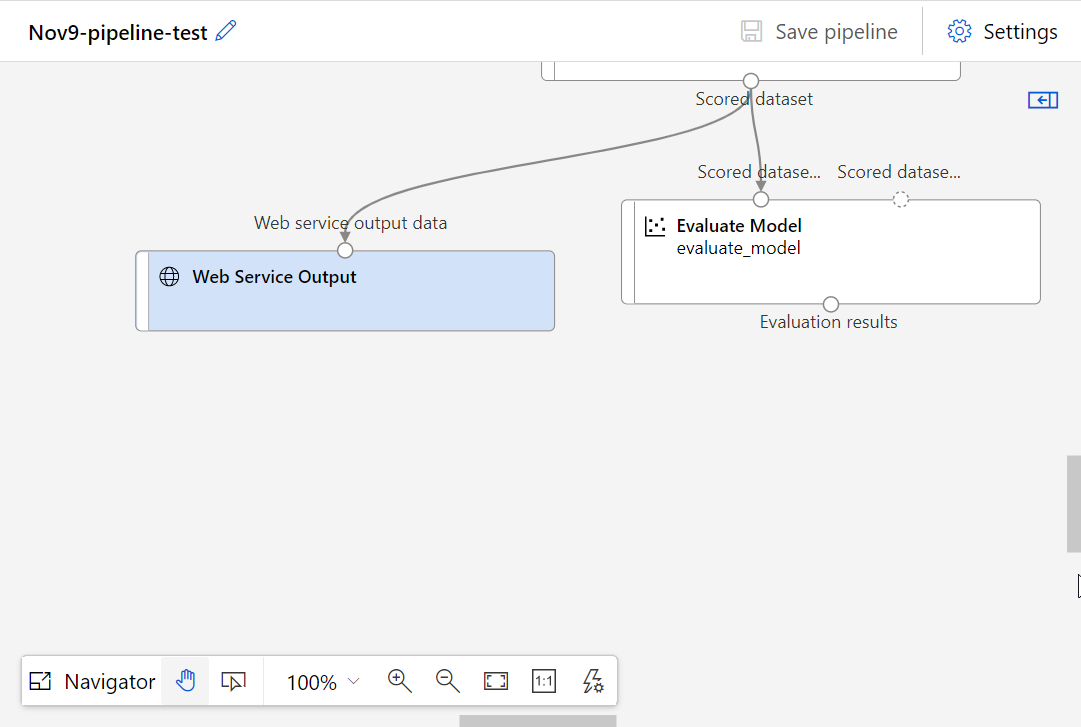The width and height of the screenshot is (1081, 727).
Task: Click the zoom out magnifier
Action: tap(448, 682)
